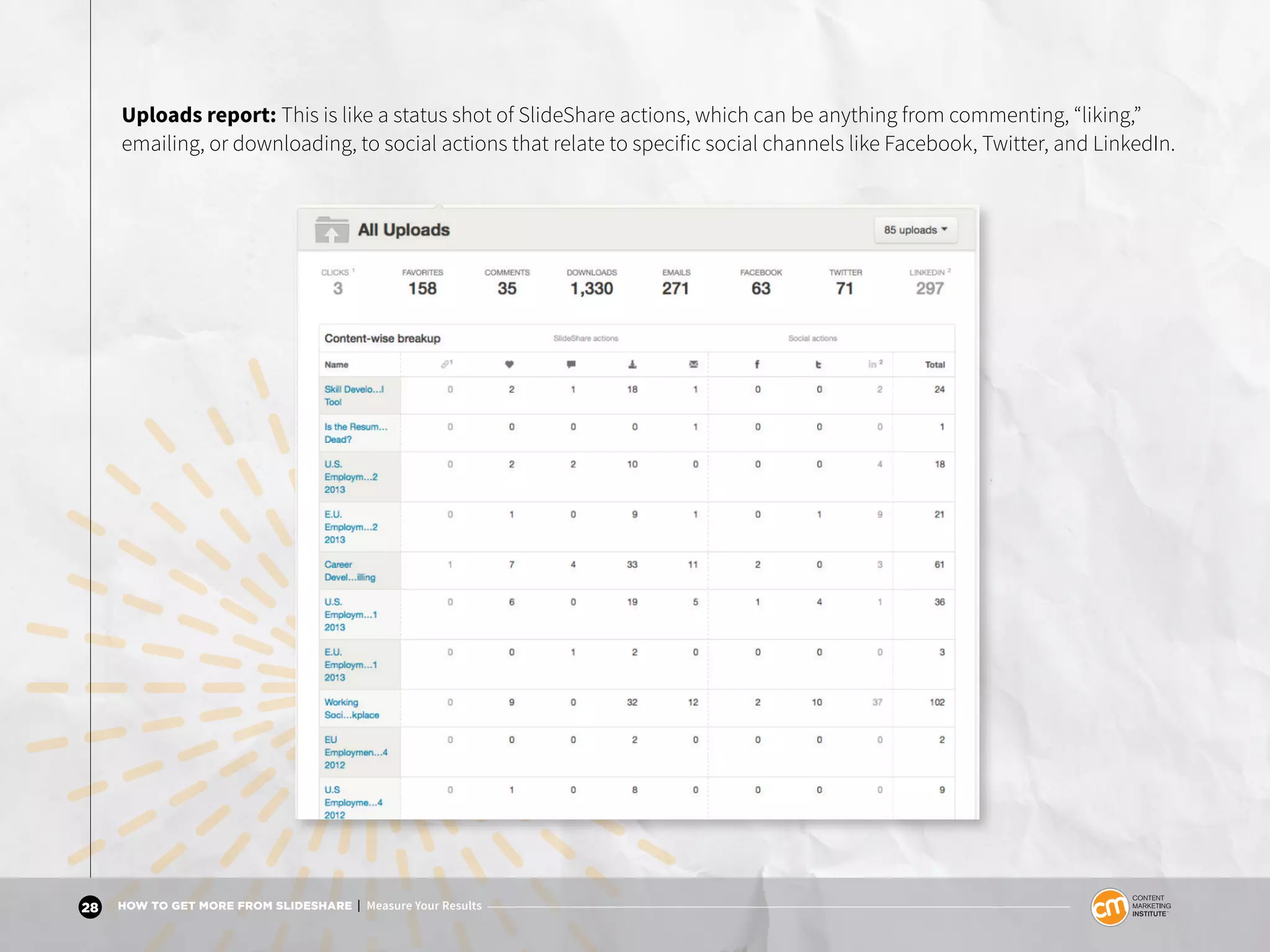Click the Comments total 35
The width and height of the screenshot is (1270, 952).
click(x=507, y=288)
